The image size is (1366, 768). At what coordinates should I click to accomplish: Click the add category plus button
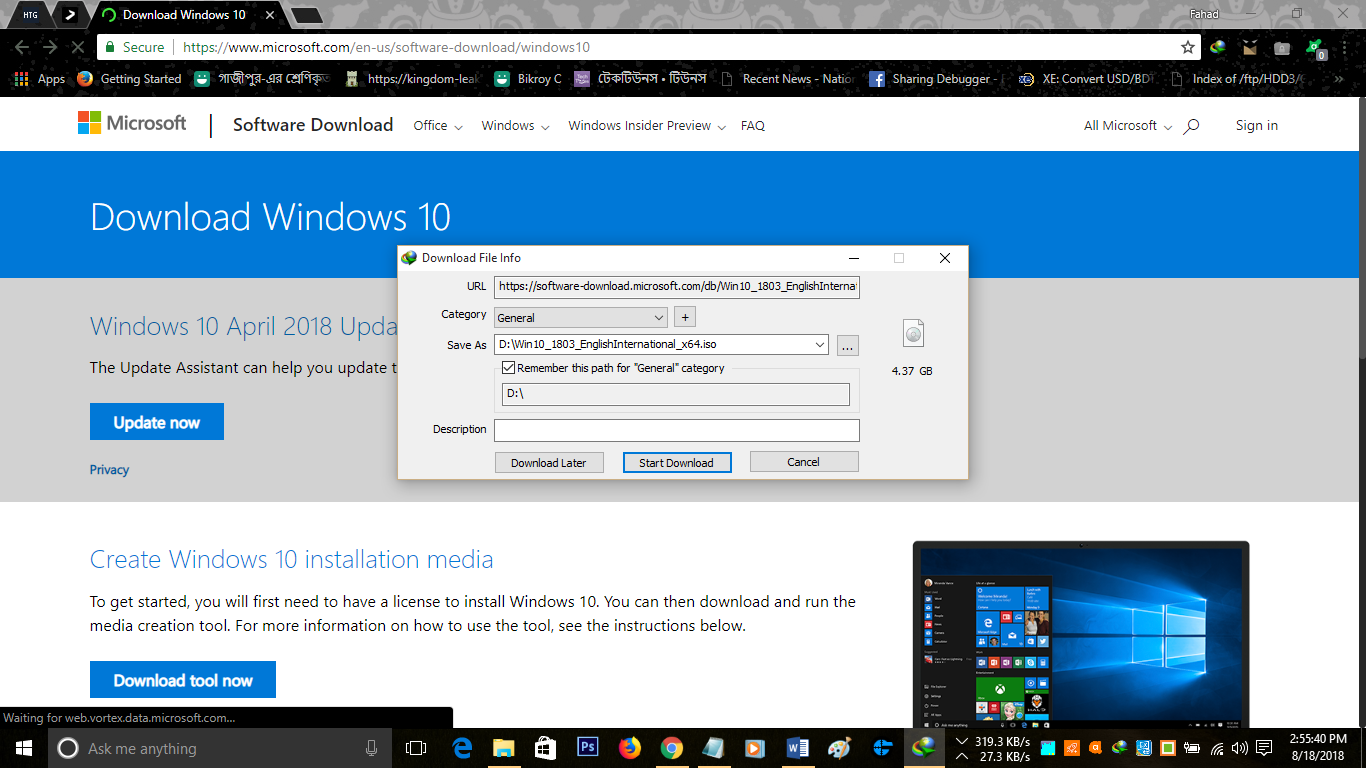pos(685,317)
